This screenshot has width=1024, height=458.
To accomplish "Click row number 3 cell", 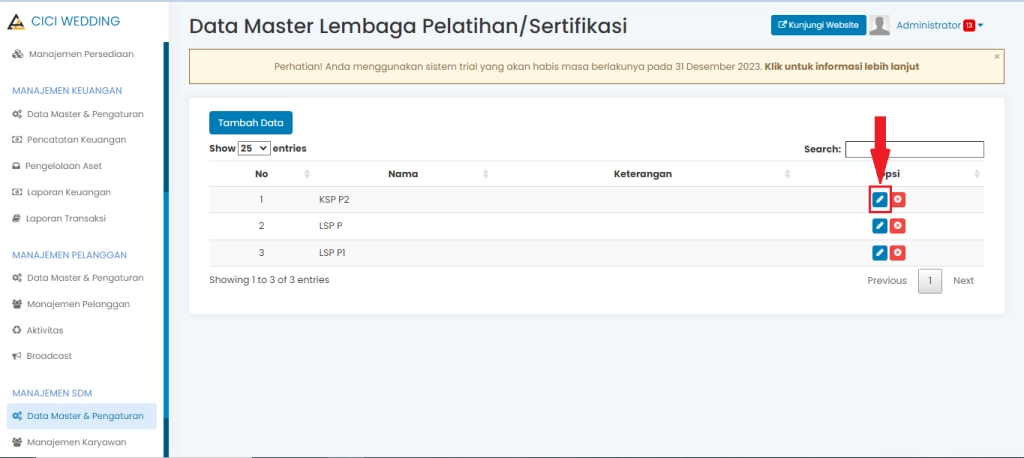I will click(261, 253).
